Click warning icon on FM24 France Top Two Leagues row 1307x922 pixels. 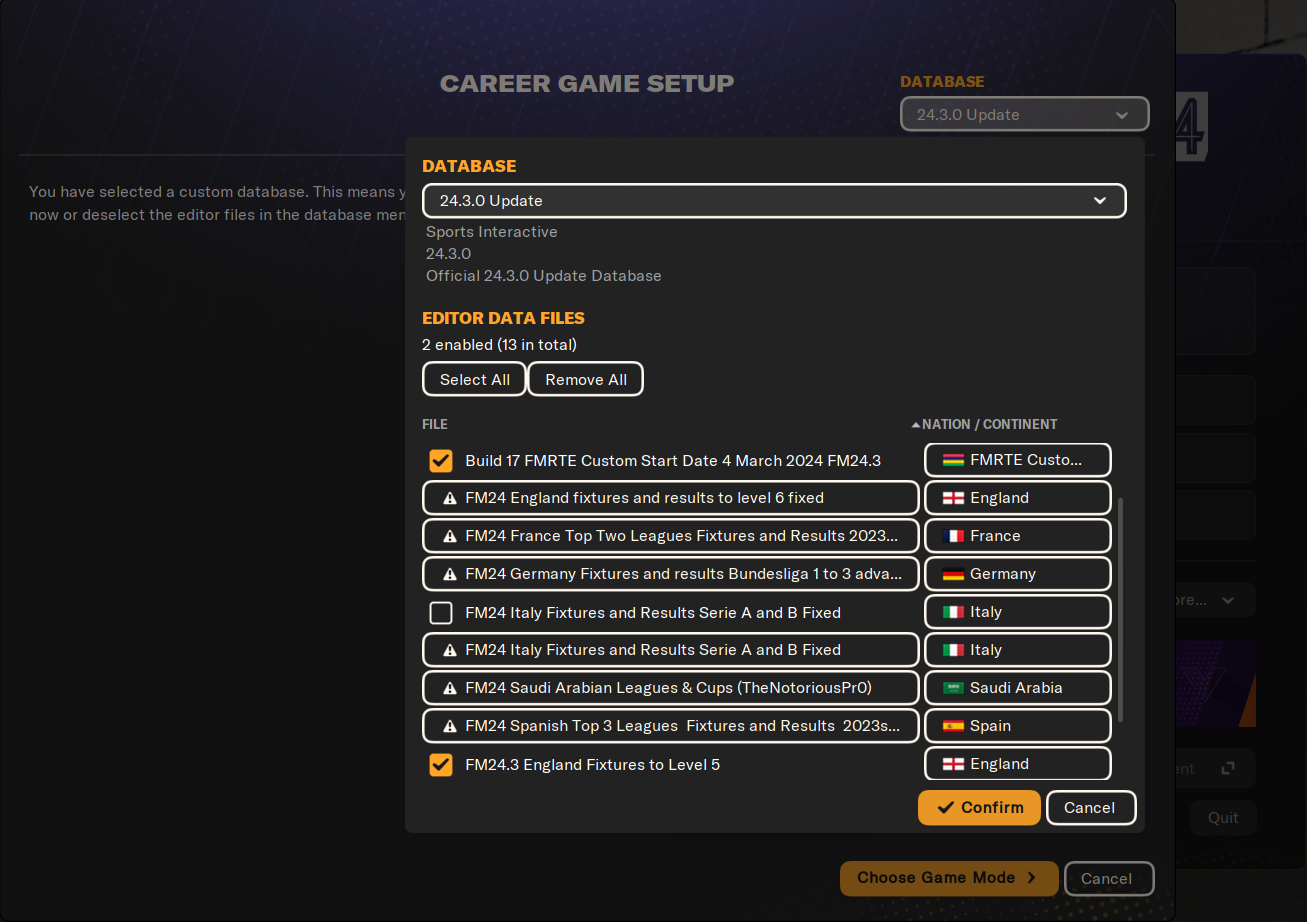(x=450, y=536)
